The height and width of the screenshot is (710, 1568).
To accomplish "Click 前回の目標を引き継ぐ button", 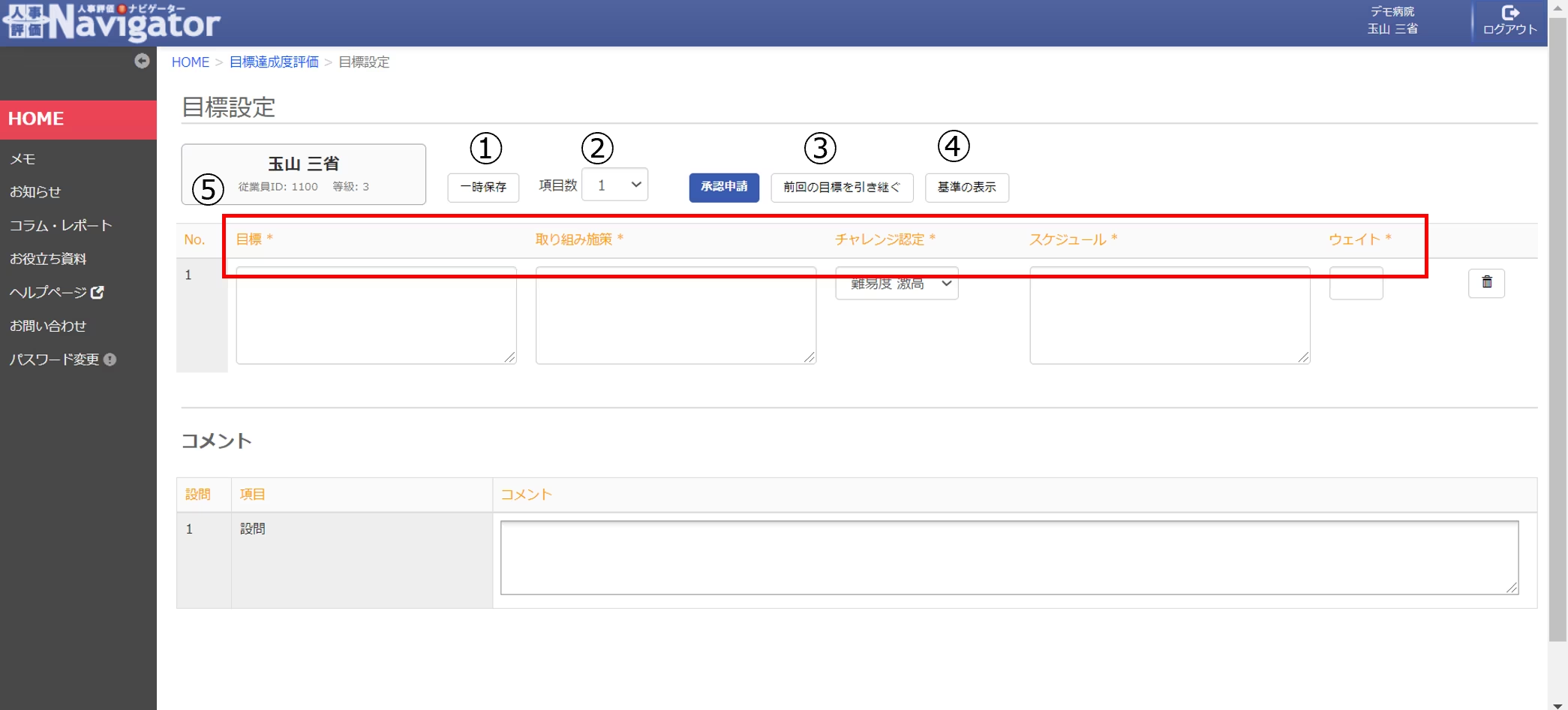I will coord(842,187).
